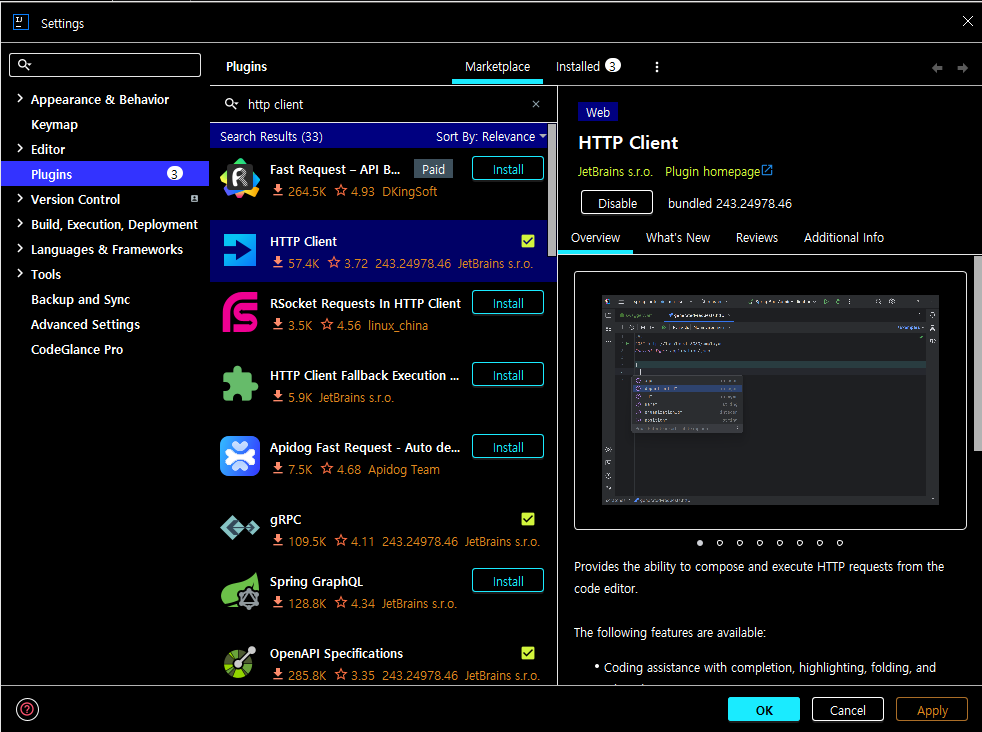The width and height of the screenshot is (982, 732).
Task: Install the Spring GraphQL plugin
Action: [x=508, y=581]
